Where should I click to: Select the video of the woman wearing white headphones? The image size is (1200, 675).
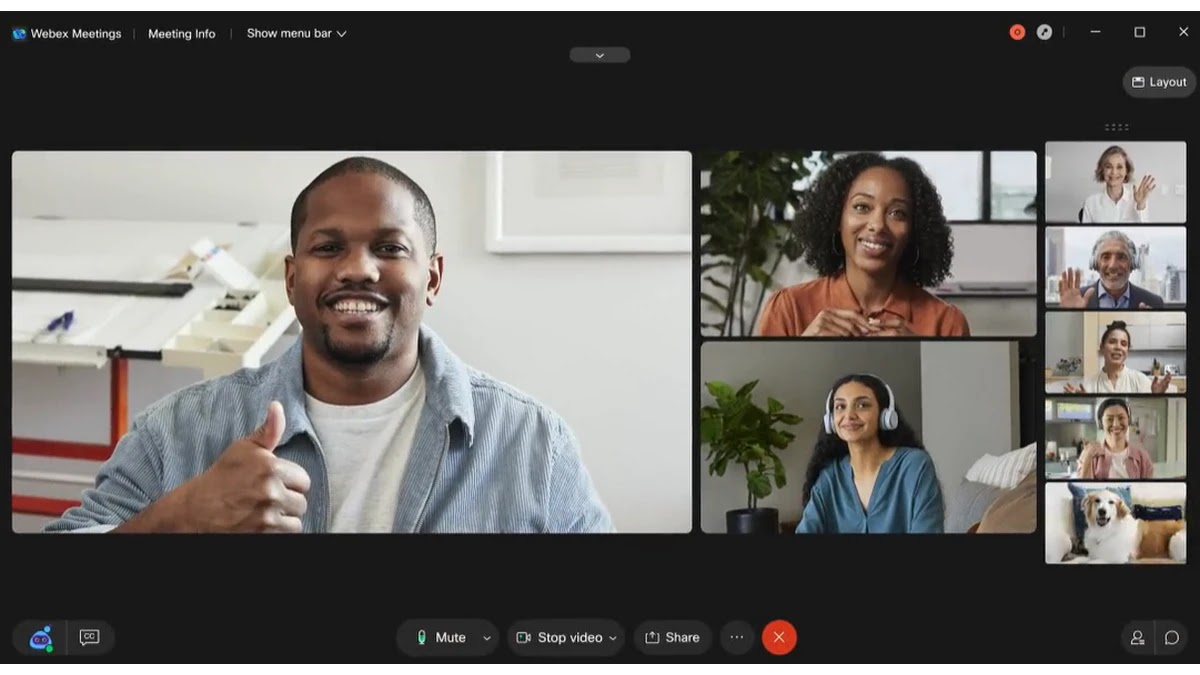[x=868, y=437]
